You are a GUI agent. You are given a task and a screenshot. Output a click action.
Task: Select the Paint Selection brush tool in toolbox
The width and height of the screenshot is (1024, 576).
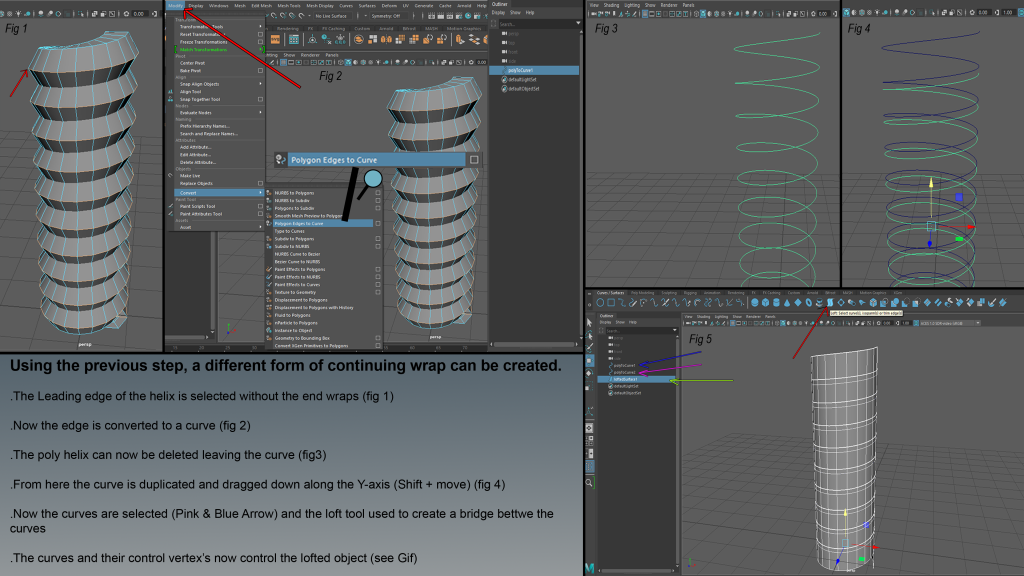(590, 348)
